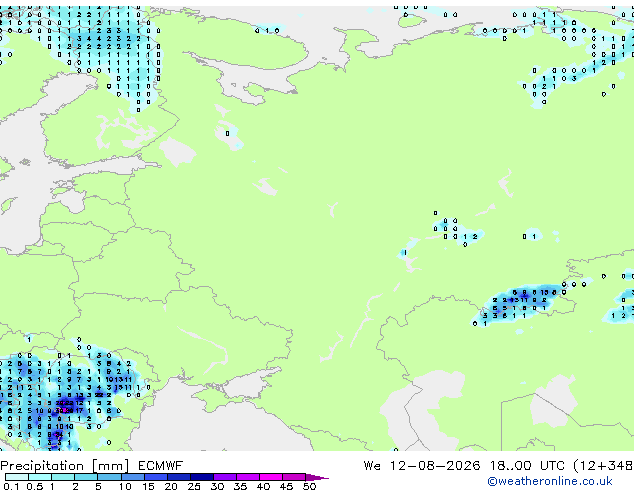Click the 2–5 mm legend color swatch
The width and height of the screenshot is (634, 490).
86,477
